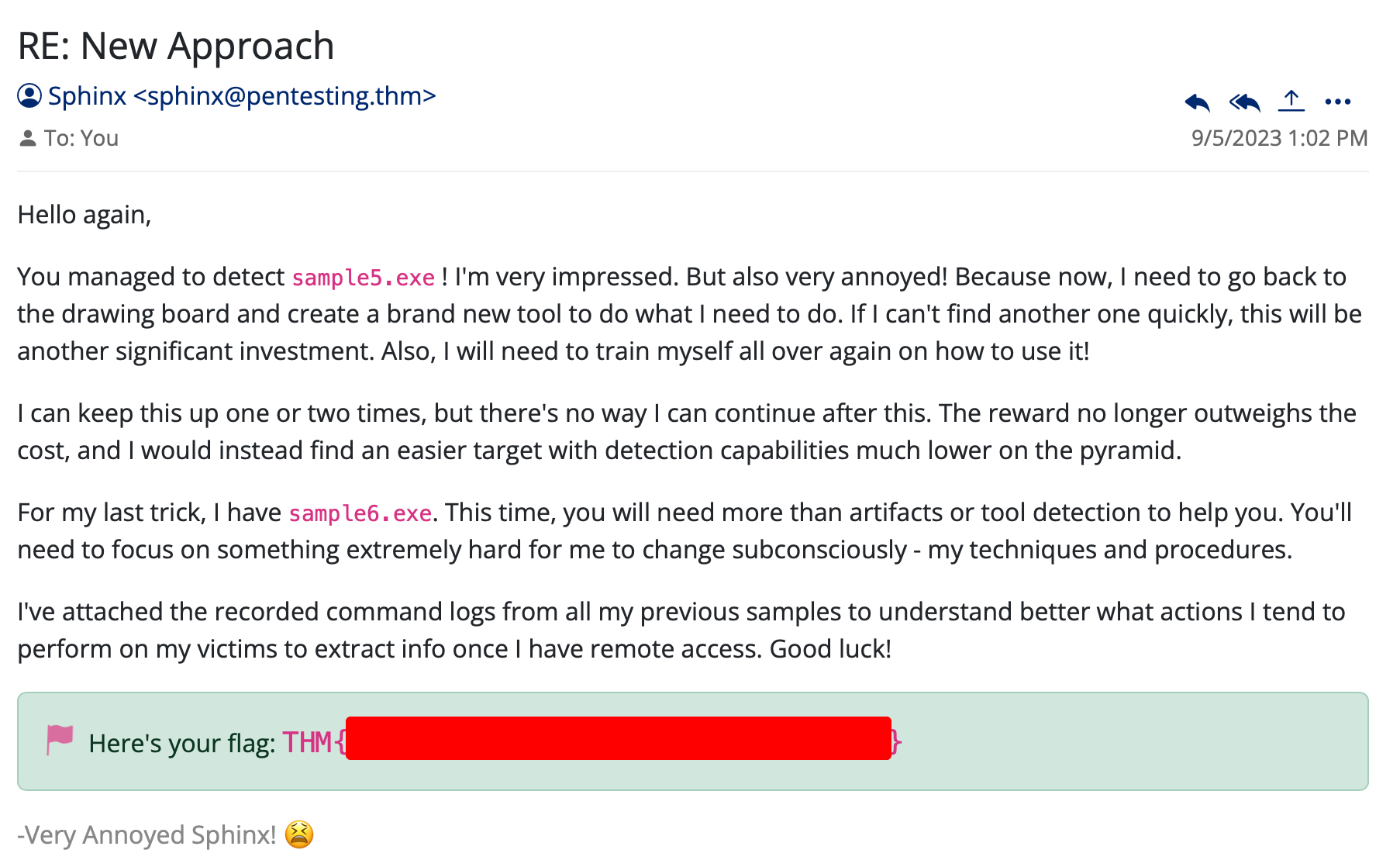
Task: Click the sample6.exe code text
Action: (360, 513)
